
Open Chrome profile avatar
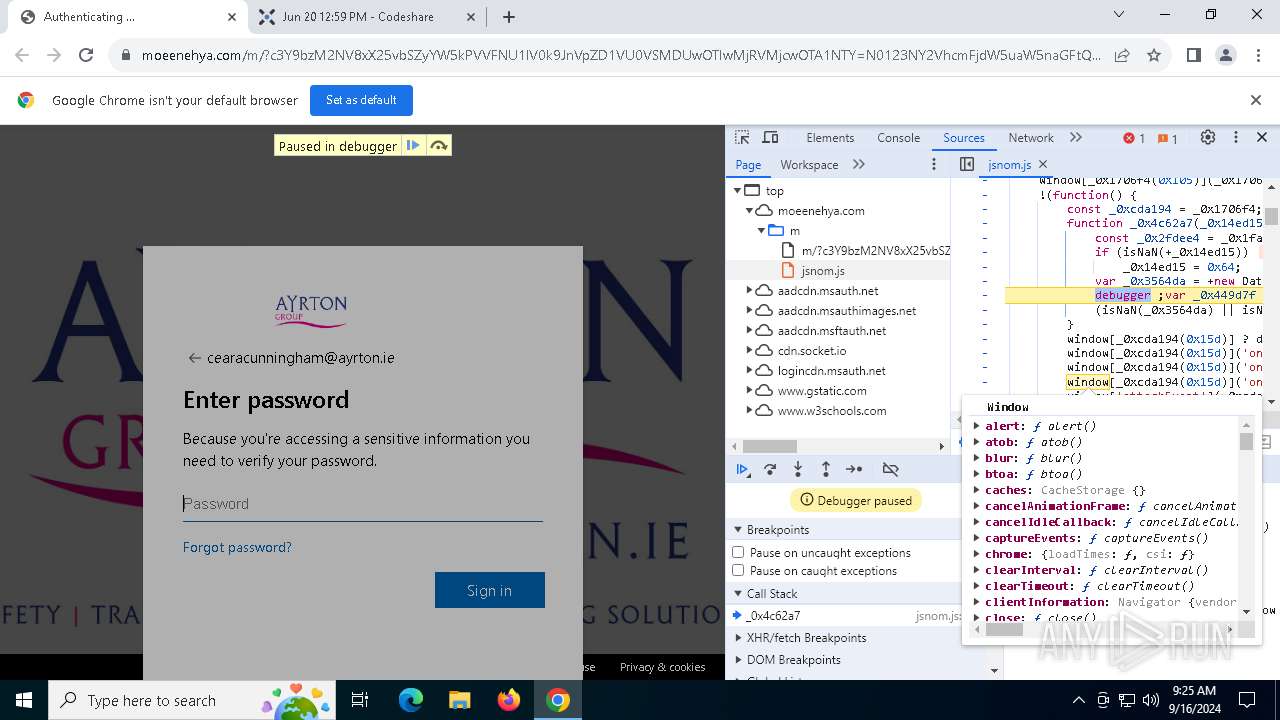tap(1226, 56)
